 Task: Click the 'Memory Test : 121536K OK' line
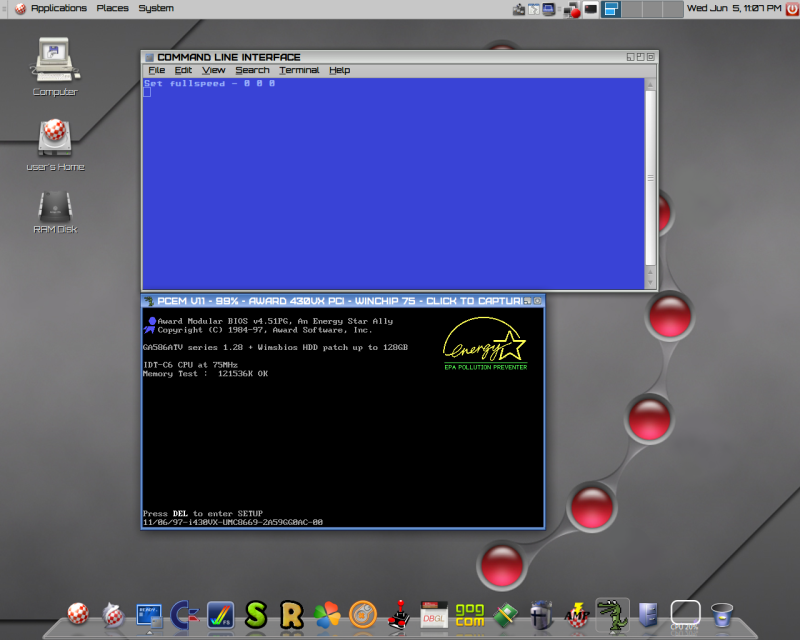205,374
